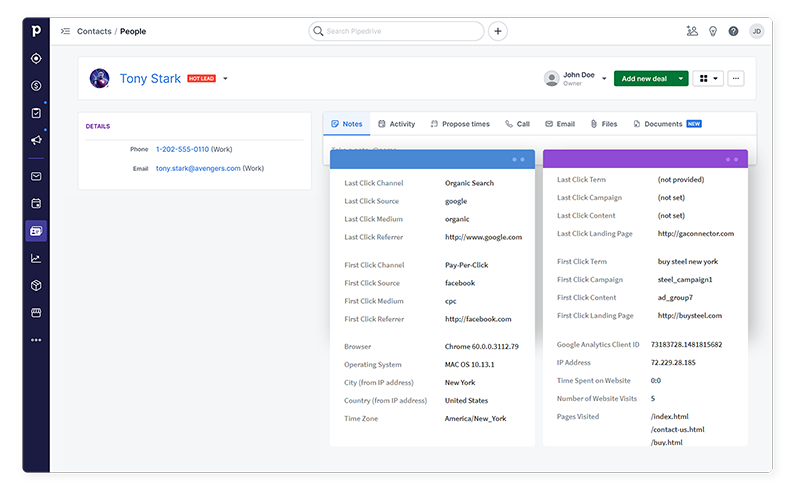Click the /index.html page visited entry
Image resolution: width=805 pixels, height=494 pixels.
pos(669,417)
